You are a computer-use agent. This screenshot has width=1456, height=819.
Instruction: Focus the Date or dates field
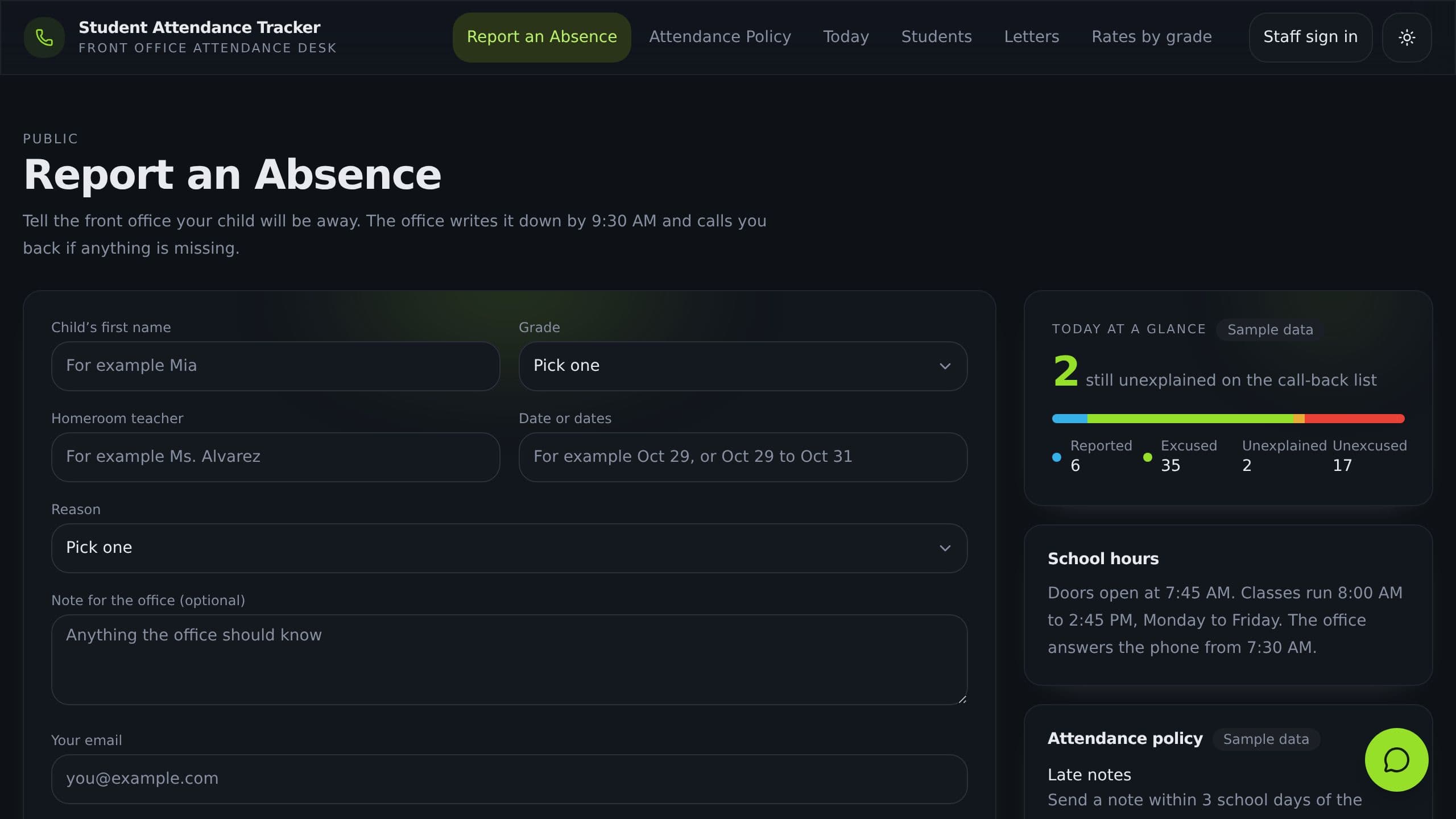(743, 457)
